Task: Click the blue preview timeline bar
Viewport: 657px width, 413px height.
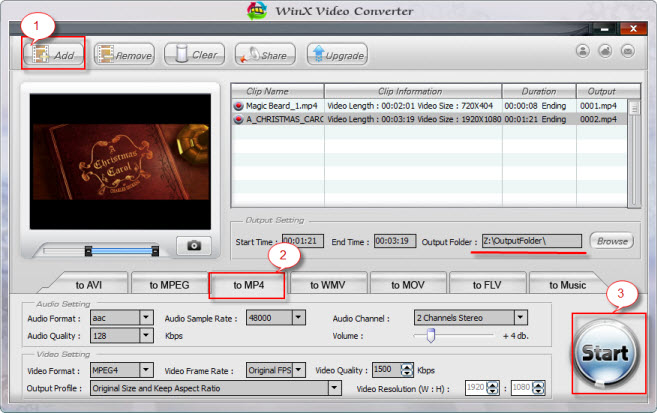Action: (122, 251)
